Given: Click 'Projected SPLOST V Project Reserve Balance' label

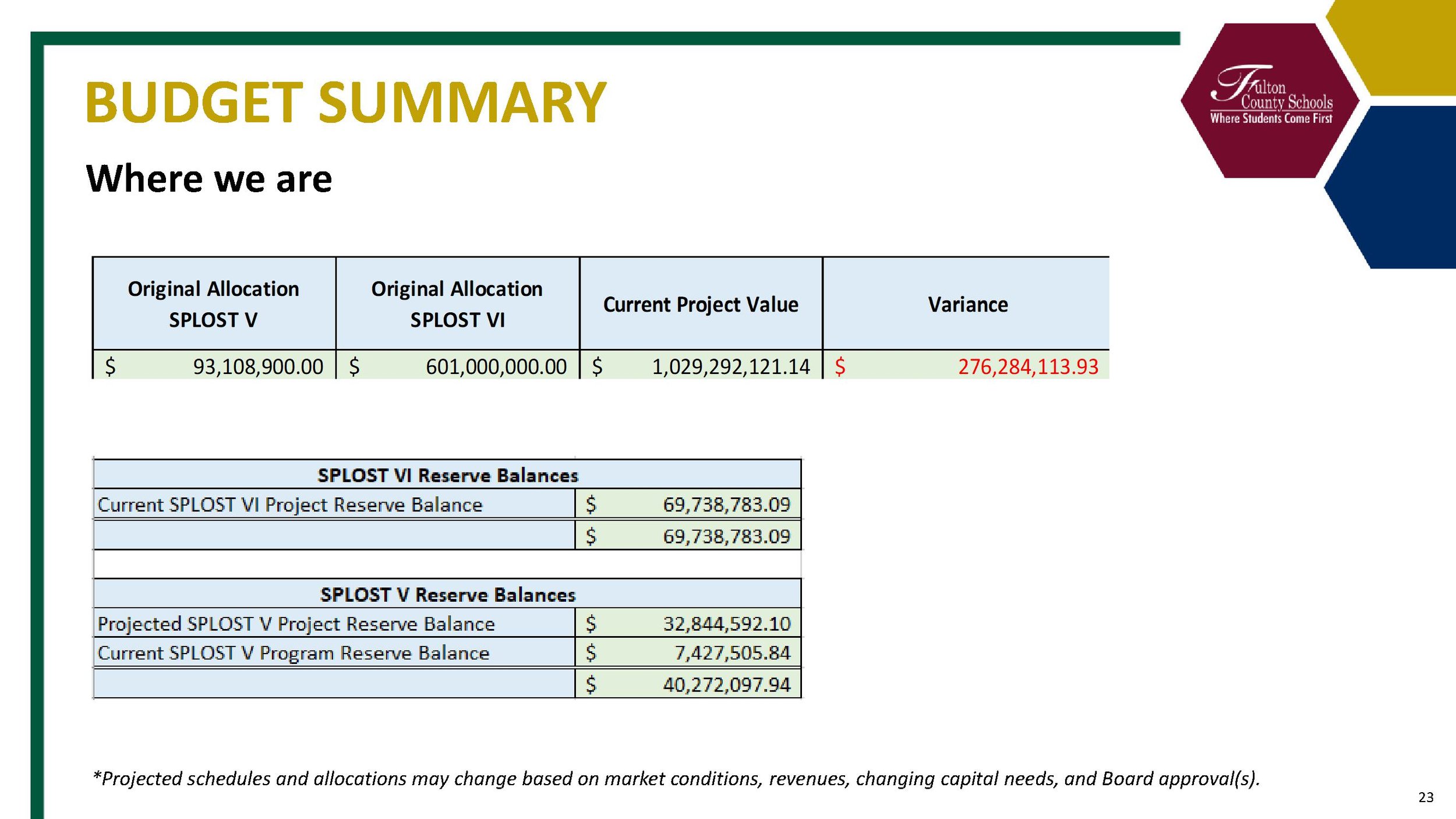Looking at the screenshot, I should coord(296,624).
